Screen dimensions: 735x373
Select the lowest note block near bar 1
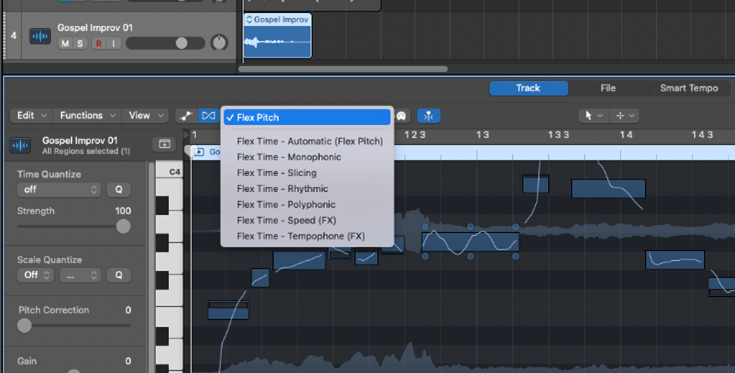click(x=228, y=310)
